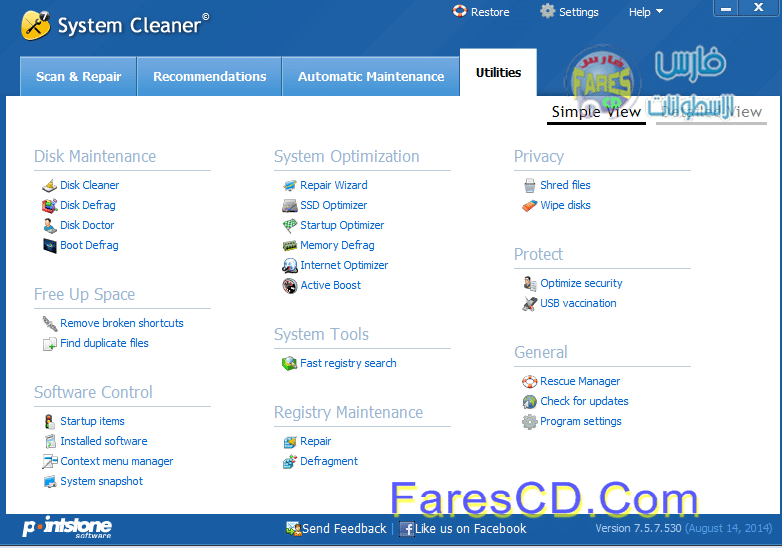Click the Memory Defrag icon
This screenshot has height=548, width=782.
click(x=290, y=245)
